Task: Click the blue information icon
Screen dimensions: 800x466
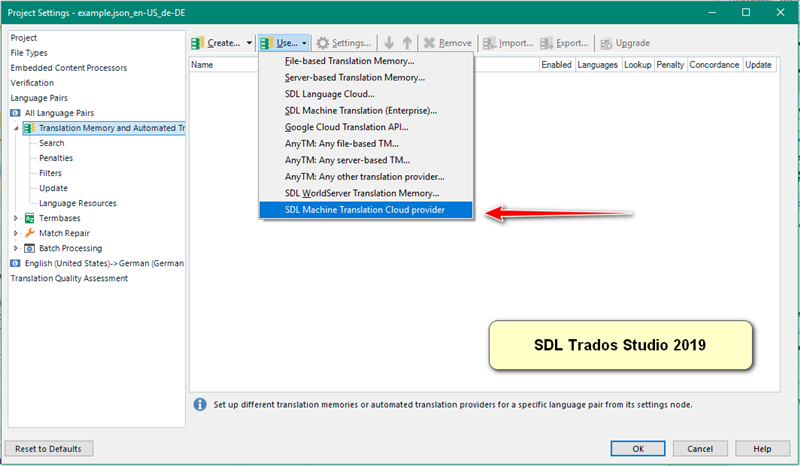Action: [x=200, y=405]
